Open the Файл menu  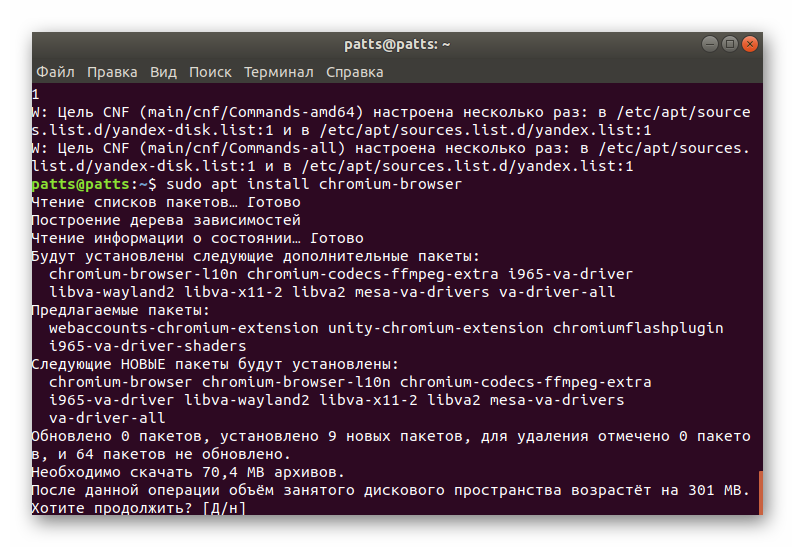(55, 72)
